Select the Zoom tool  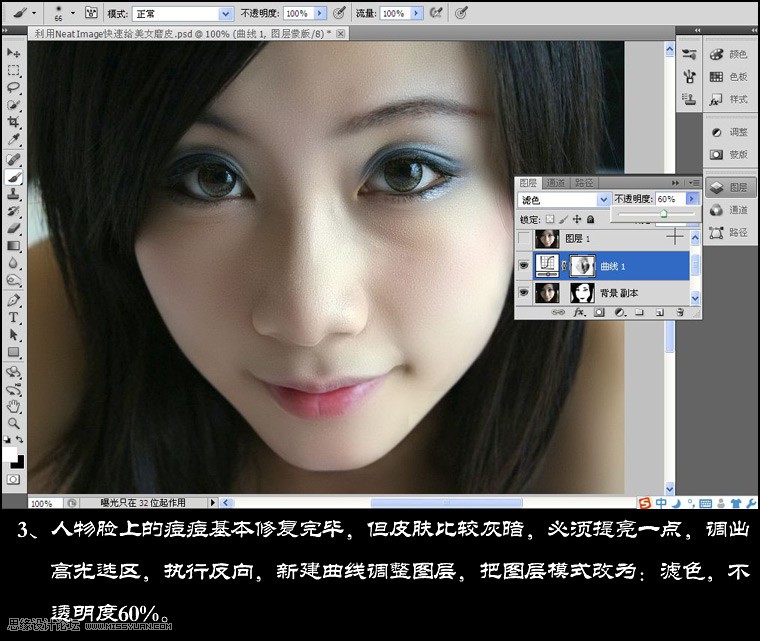[13, 423]
